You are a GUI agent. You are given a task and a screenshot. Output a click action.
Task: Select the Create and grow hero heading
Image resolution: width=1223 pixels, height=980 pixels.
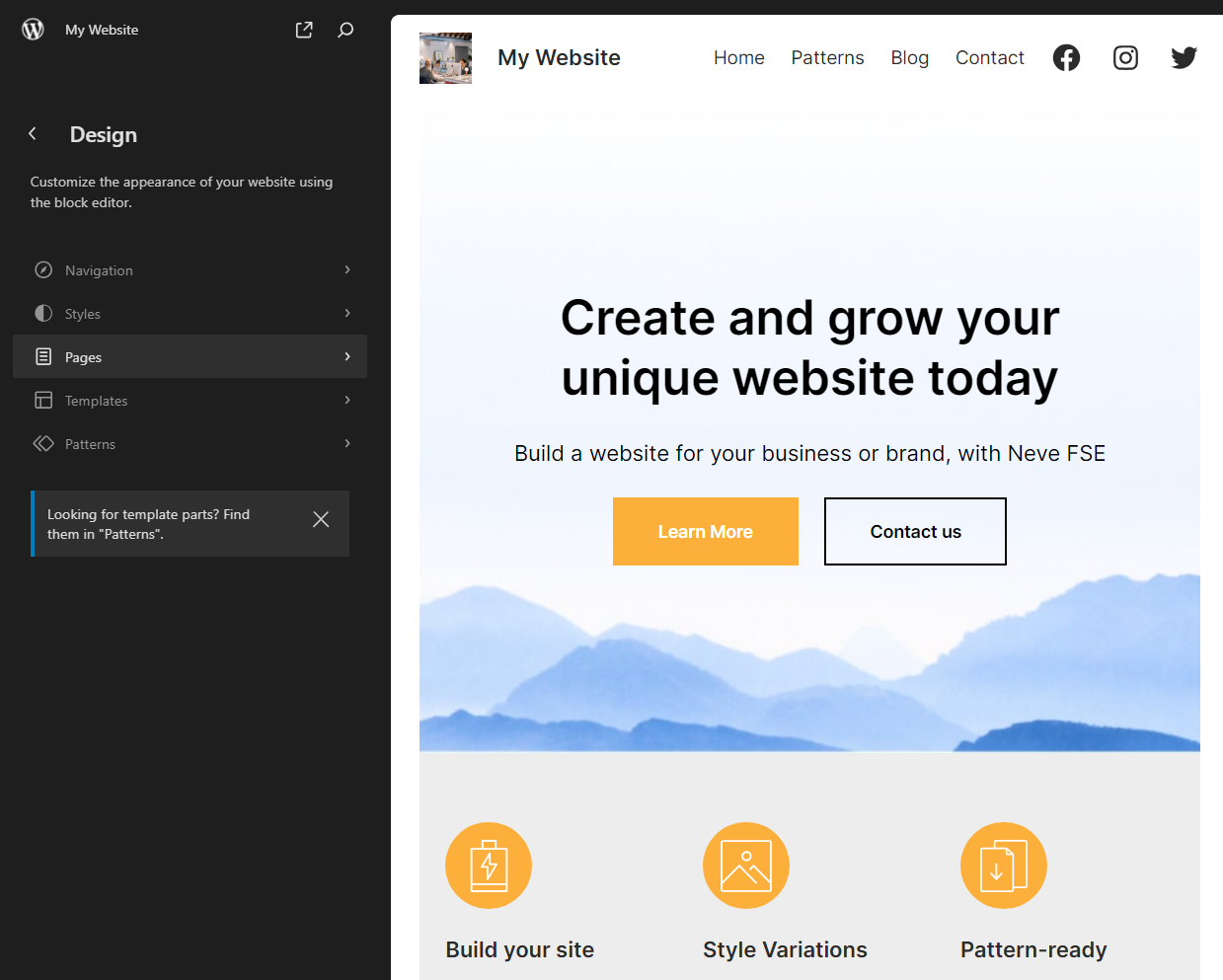click(x=809, y=347)
